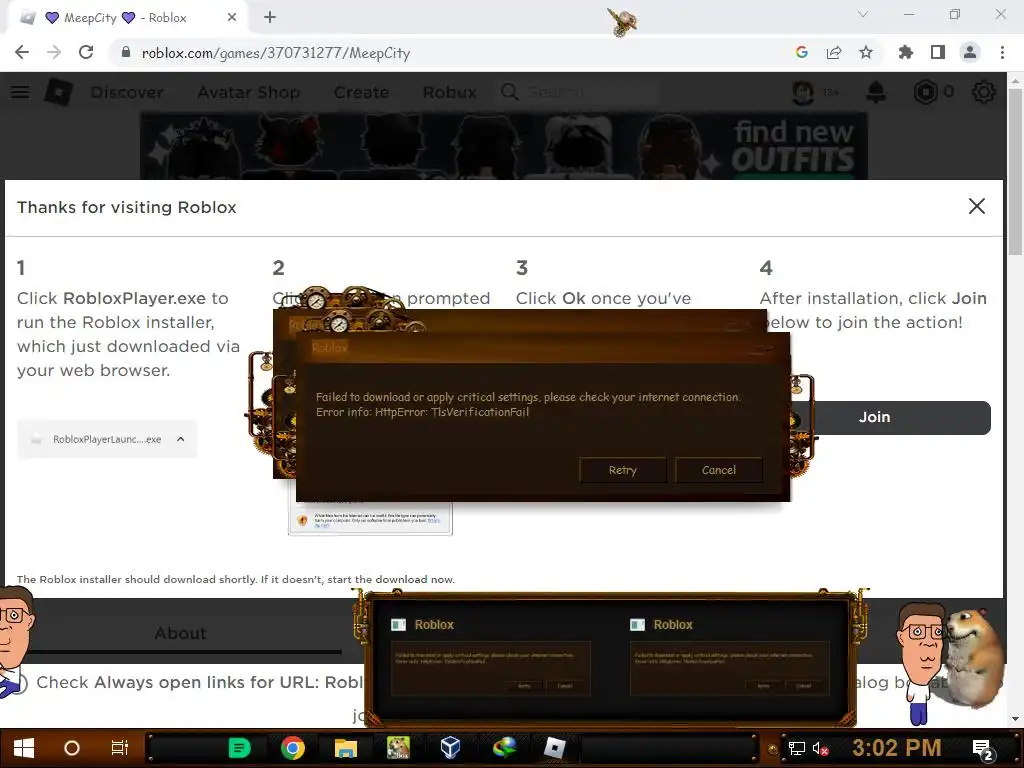Click the Roblox user avatar icon

click(x=803, y=92)
